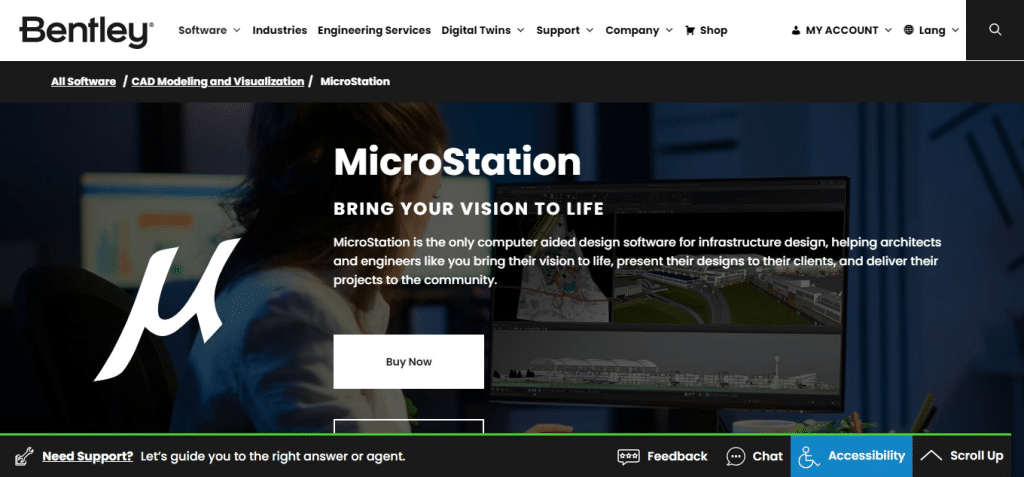Click the Chat speech bubble icon
This screenshot has width=1024, height=477.
click(735, 456)
